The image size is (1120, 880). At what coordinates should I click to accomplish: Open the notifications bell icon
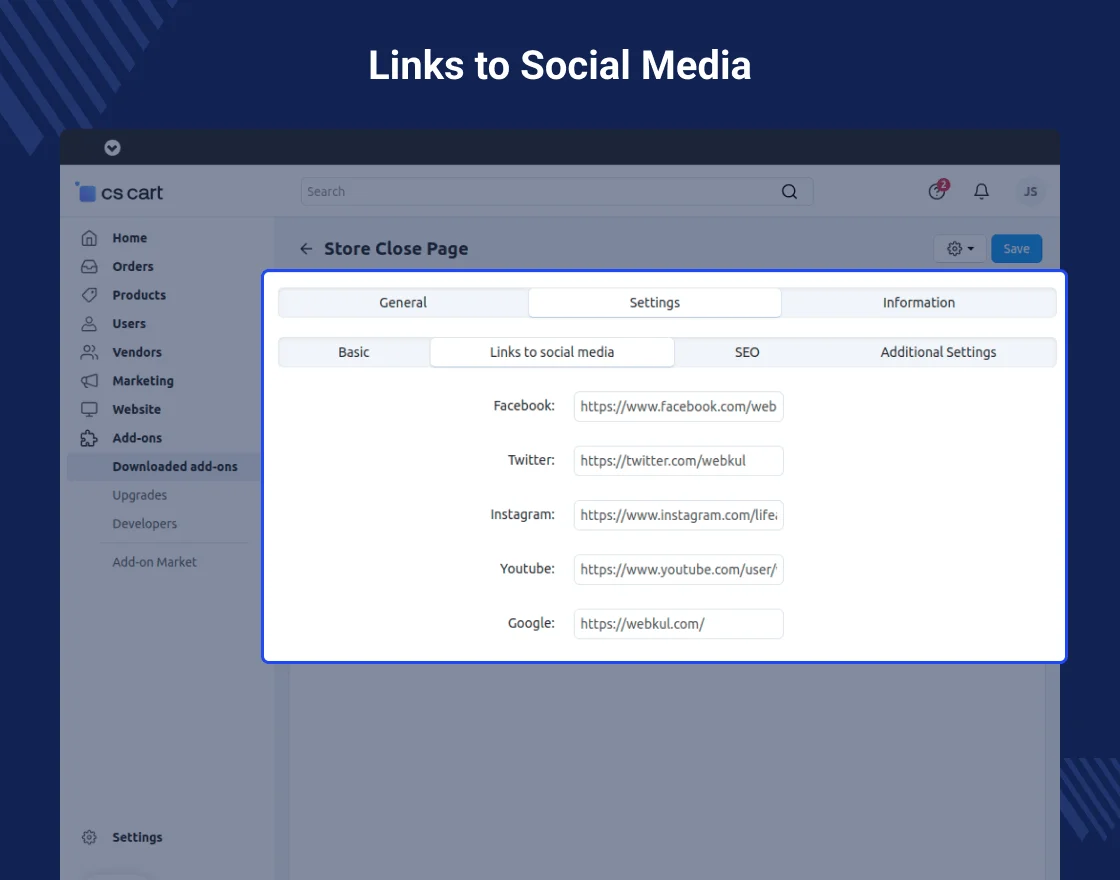pyautogui.click(x=981, y=191)
